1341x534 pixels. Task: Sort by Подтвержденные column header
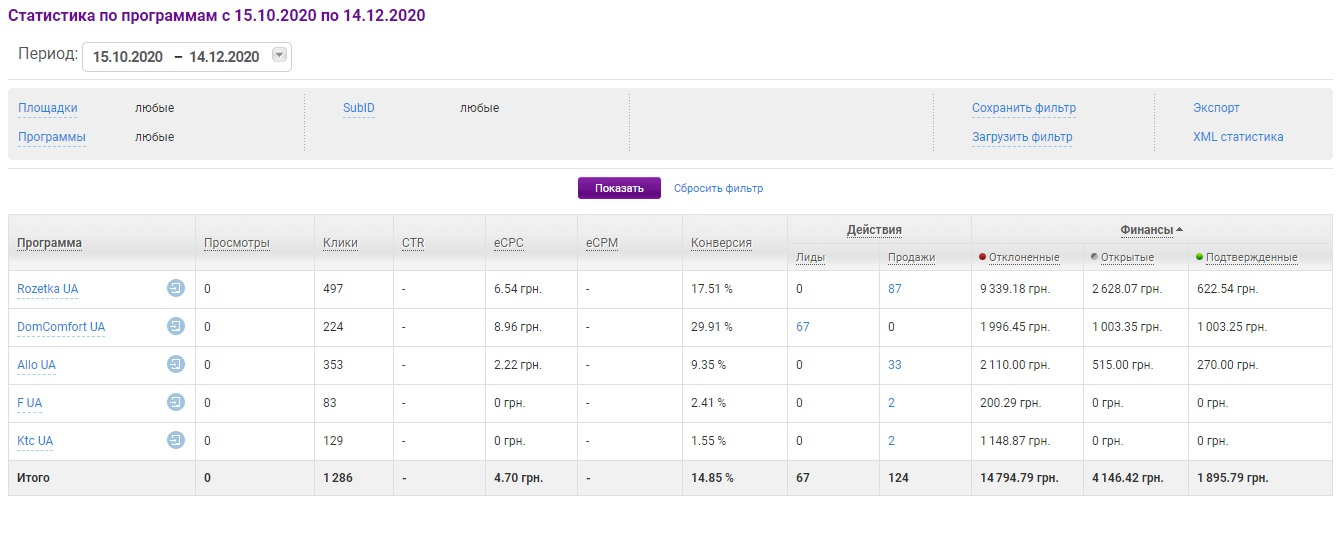(x=1251, y=258)
